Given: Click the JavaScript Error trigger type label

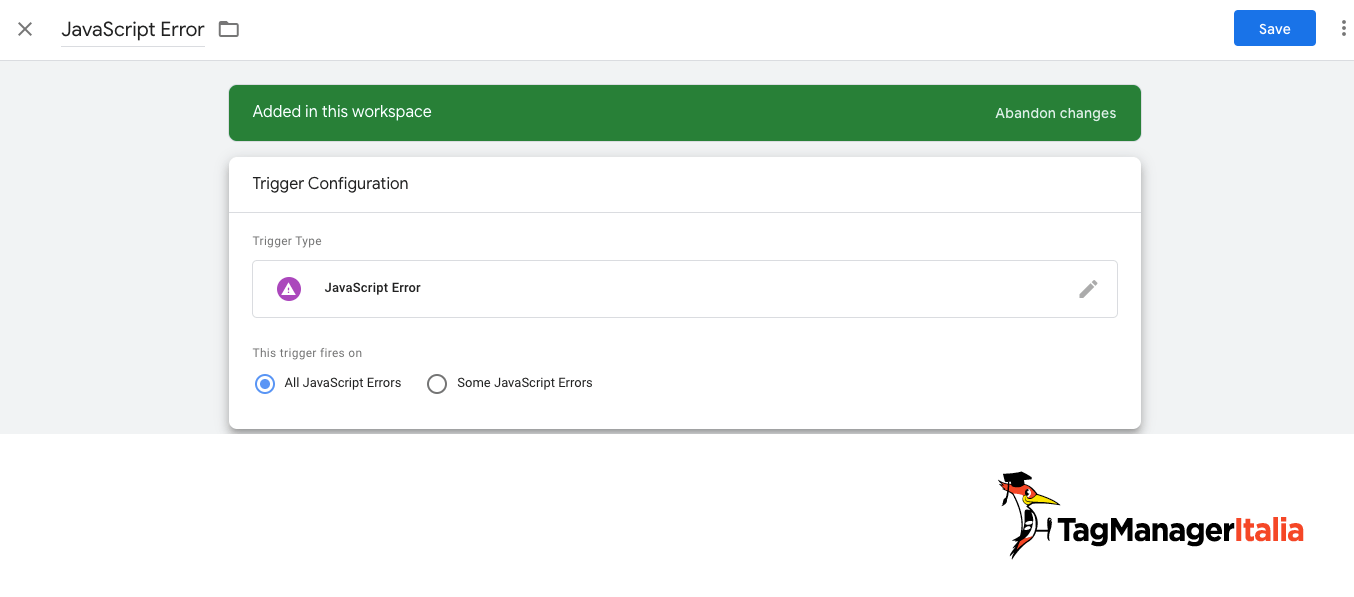Looking at the screenshot, I should point(372,288).
